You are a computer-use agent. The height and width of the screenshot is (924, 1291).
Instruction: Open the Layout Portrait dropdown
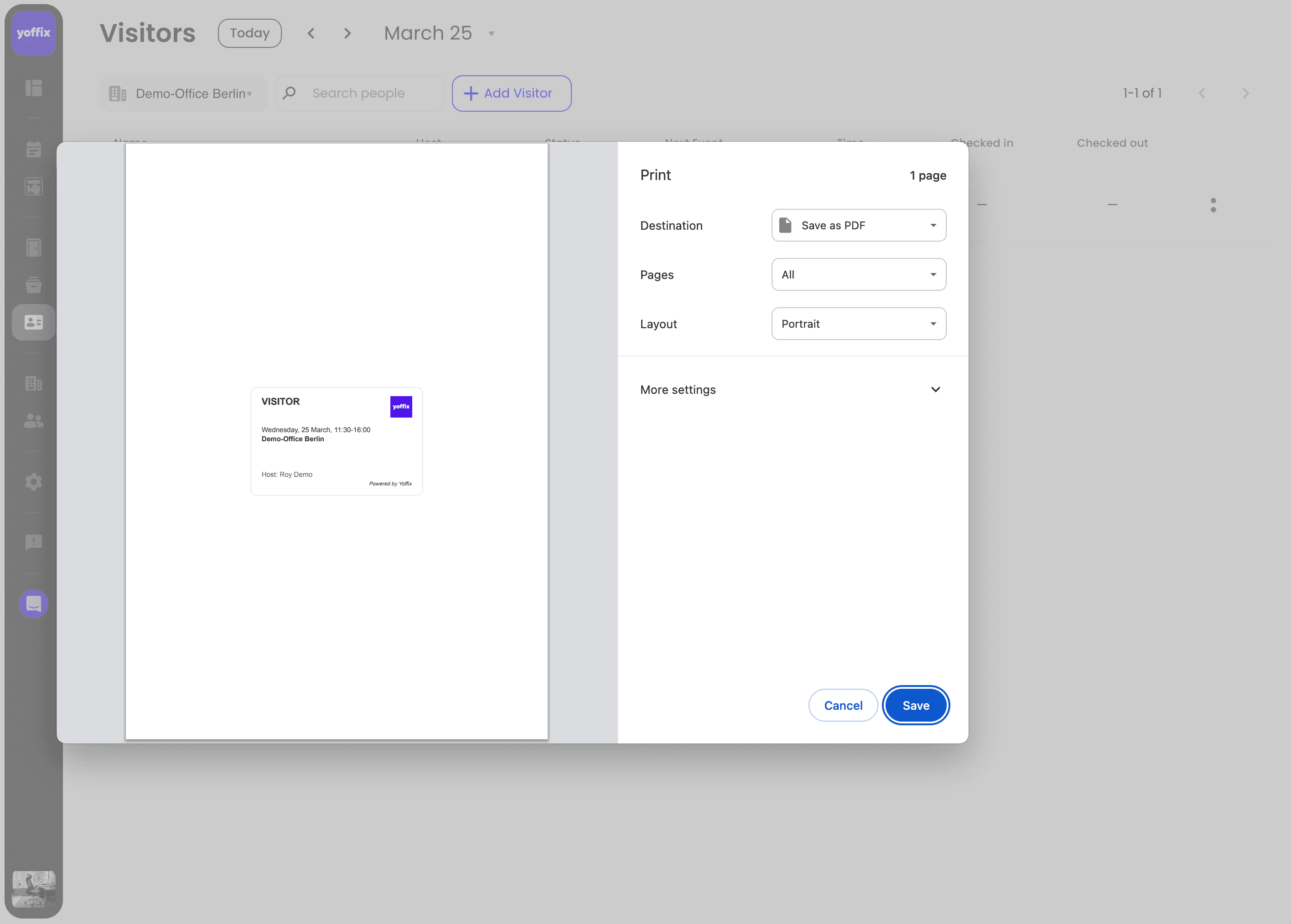858,324
